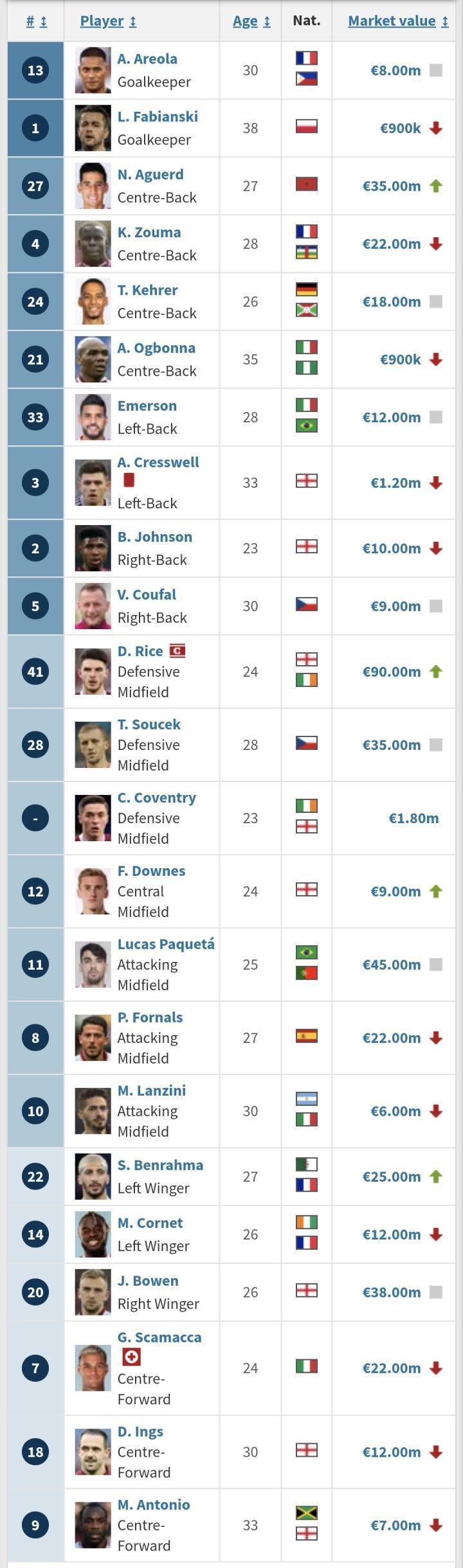Click the green up arrow beside €90.00m

coord(436,672)
